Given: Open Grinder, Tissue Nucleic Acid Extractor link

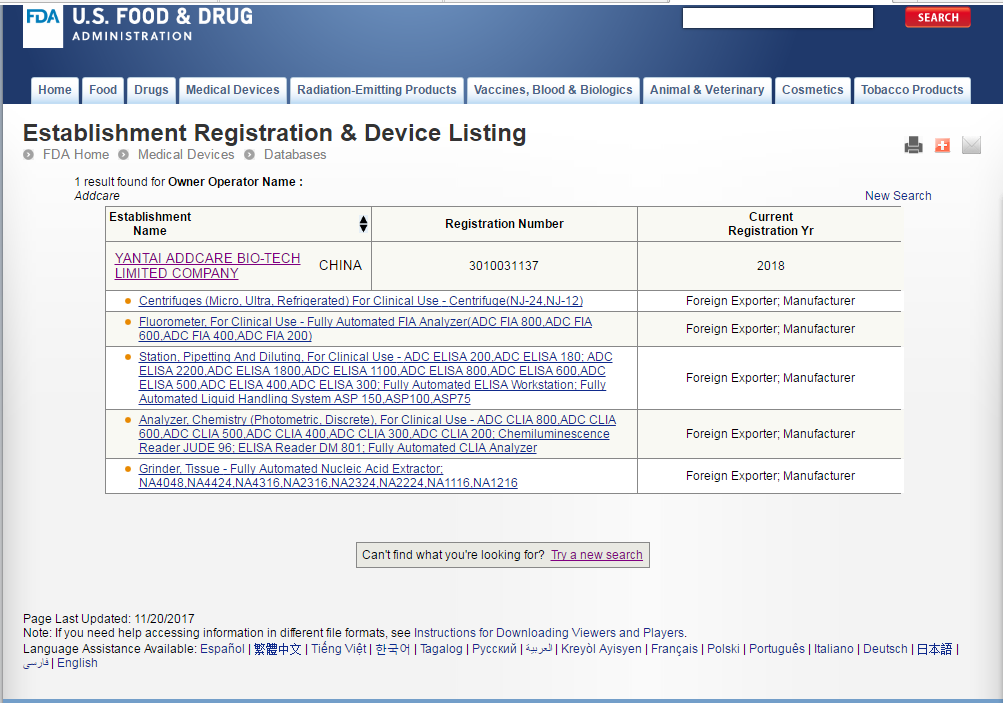Looking at the screenshot, I should click(328, 476).
